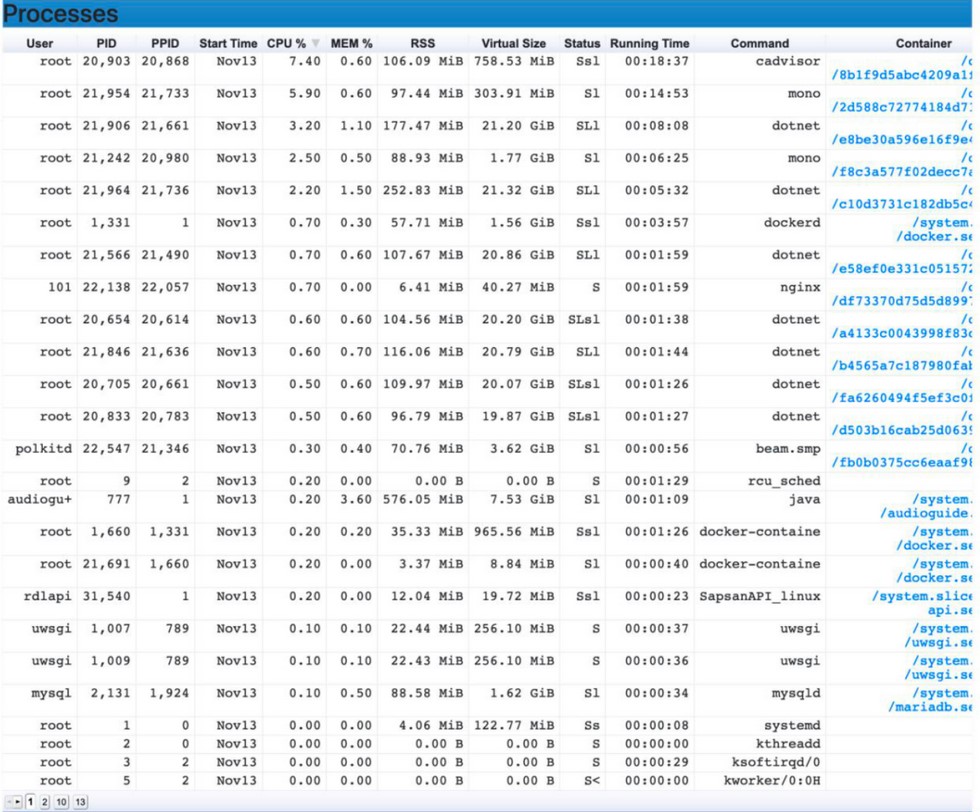Open SapsanAPI_linux /system.slice container link
This screenshot has width=980, height=812.
tap(922, 603)
